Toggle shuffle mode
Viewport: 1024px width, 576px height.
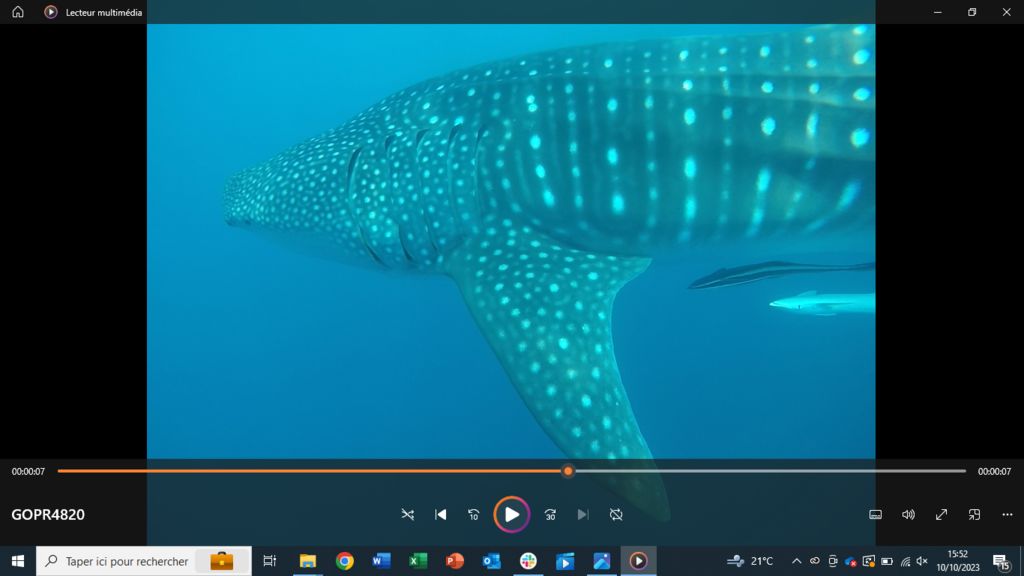(x=407, y=515)
